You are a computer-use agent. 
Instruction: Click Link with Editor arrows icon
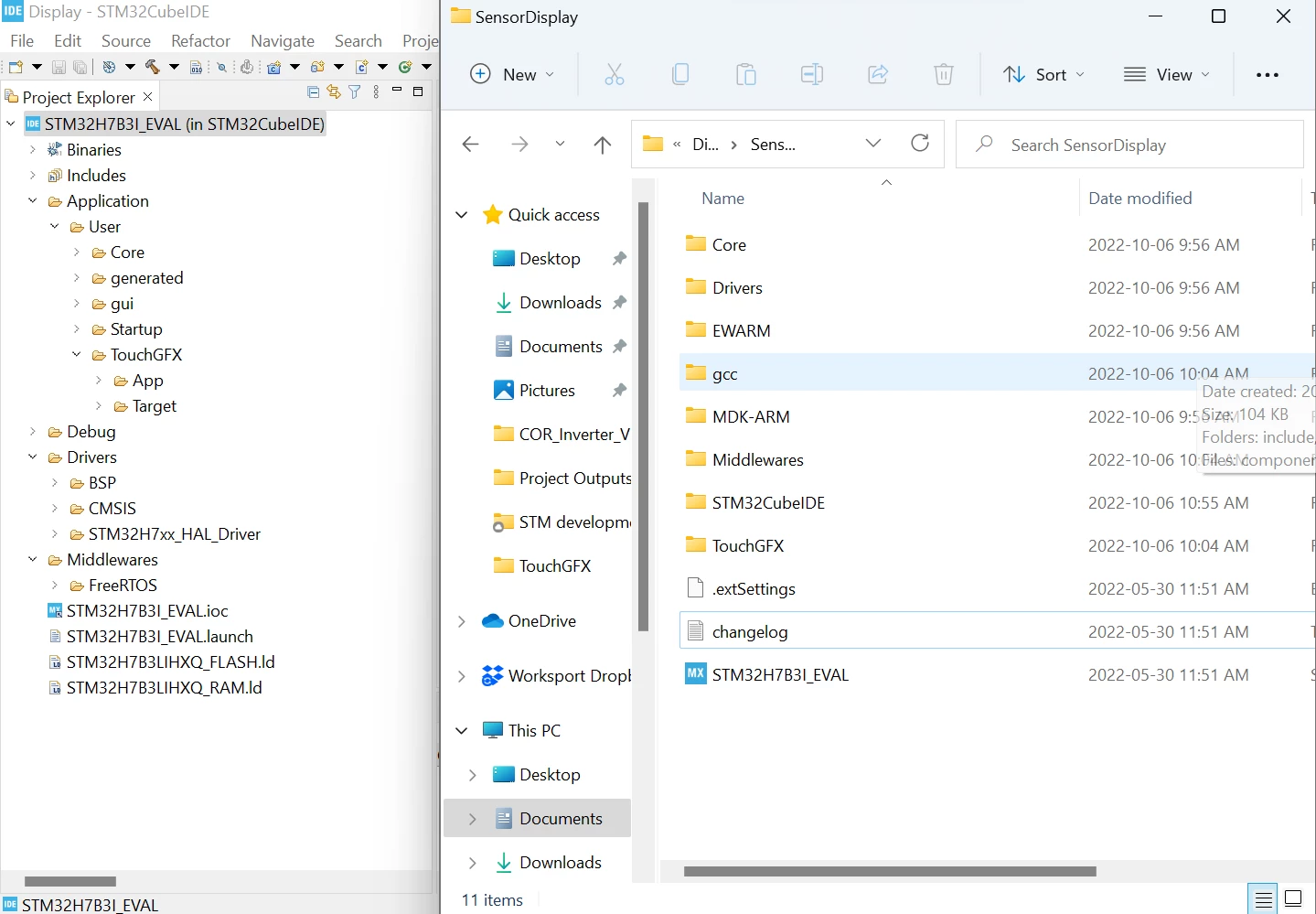pyautogui.click(x=334, y=92)
